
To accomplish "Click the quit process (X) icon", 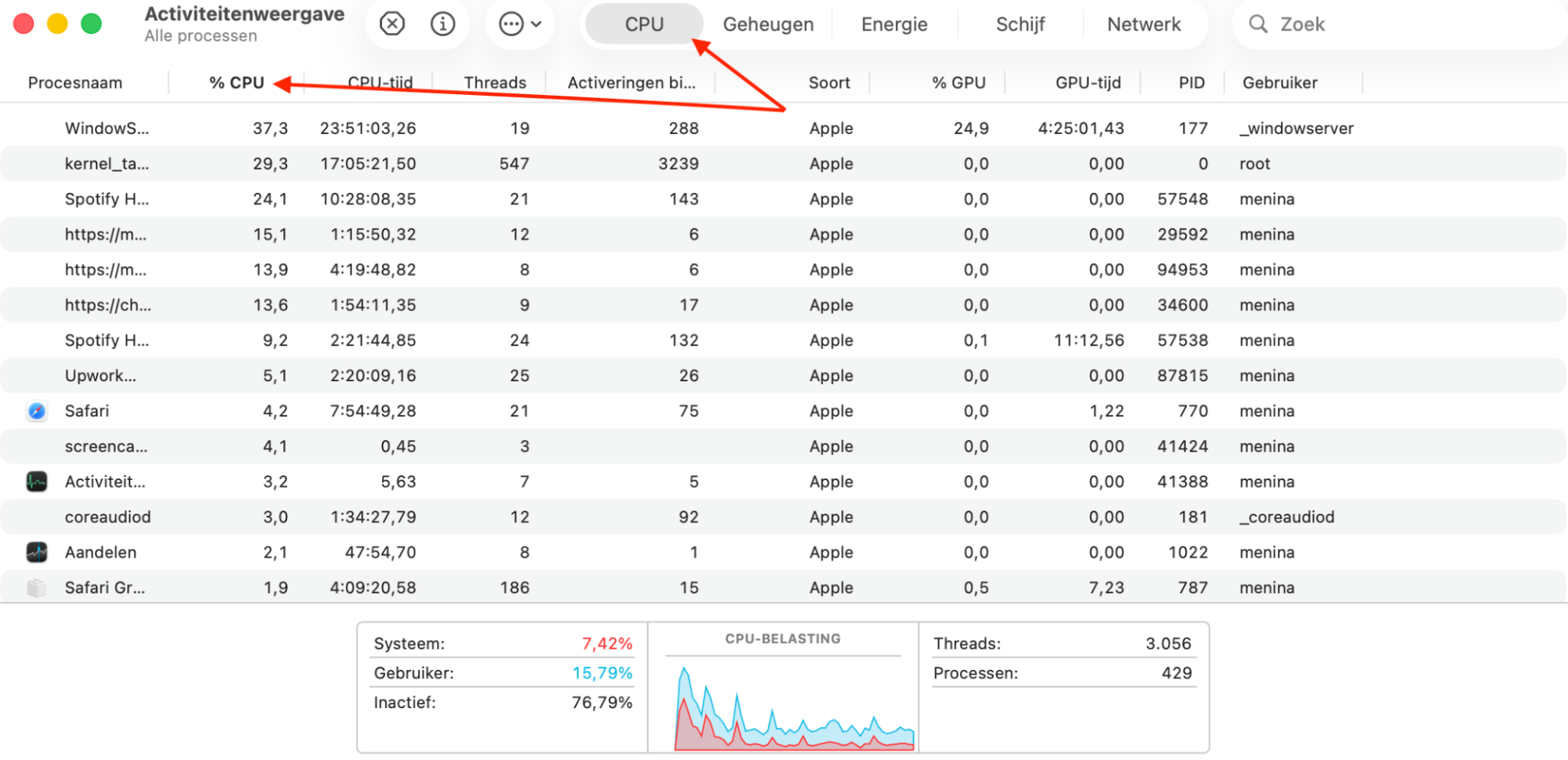I will [391, 24].
